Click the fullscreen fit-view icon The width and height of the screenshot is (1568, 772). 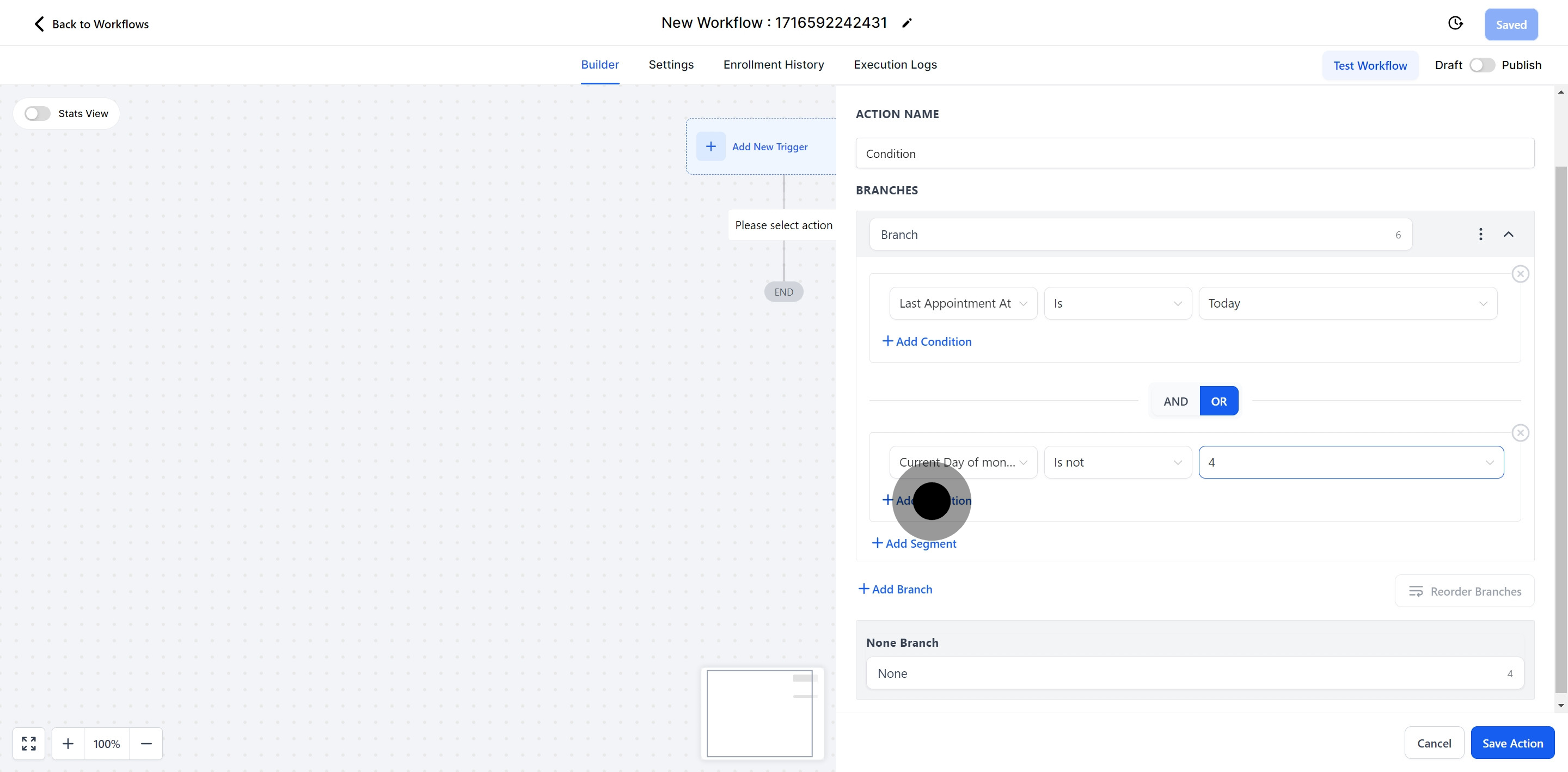29,743
